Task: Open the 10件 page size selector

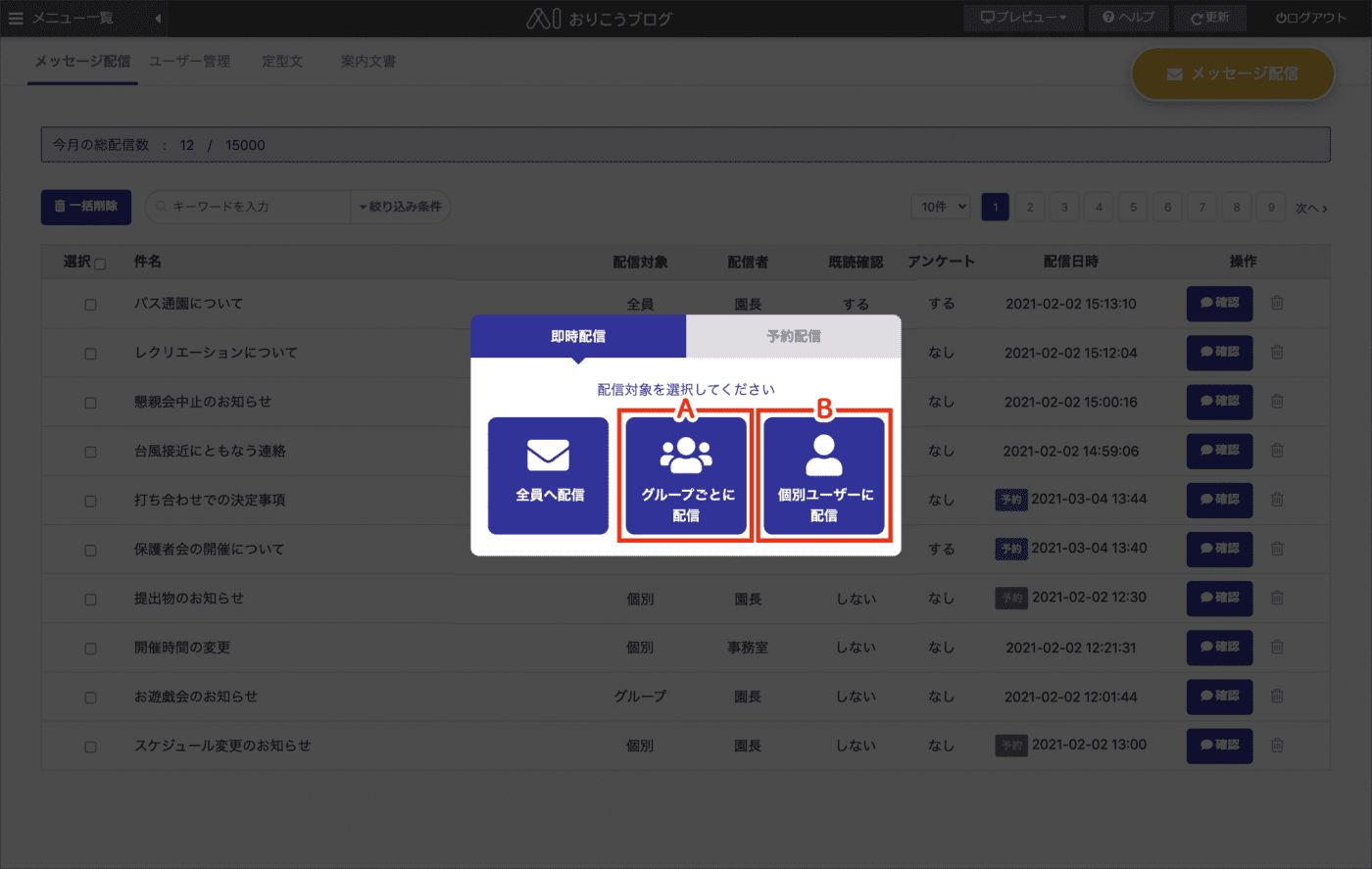Action: (x=941, y=207)
